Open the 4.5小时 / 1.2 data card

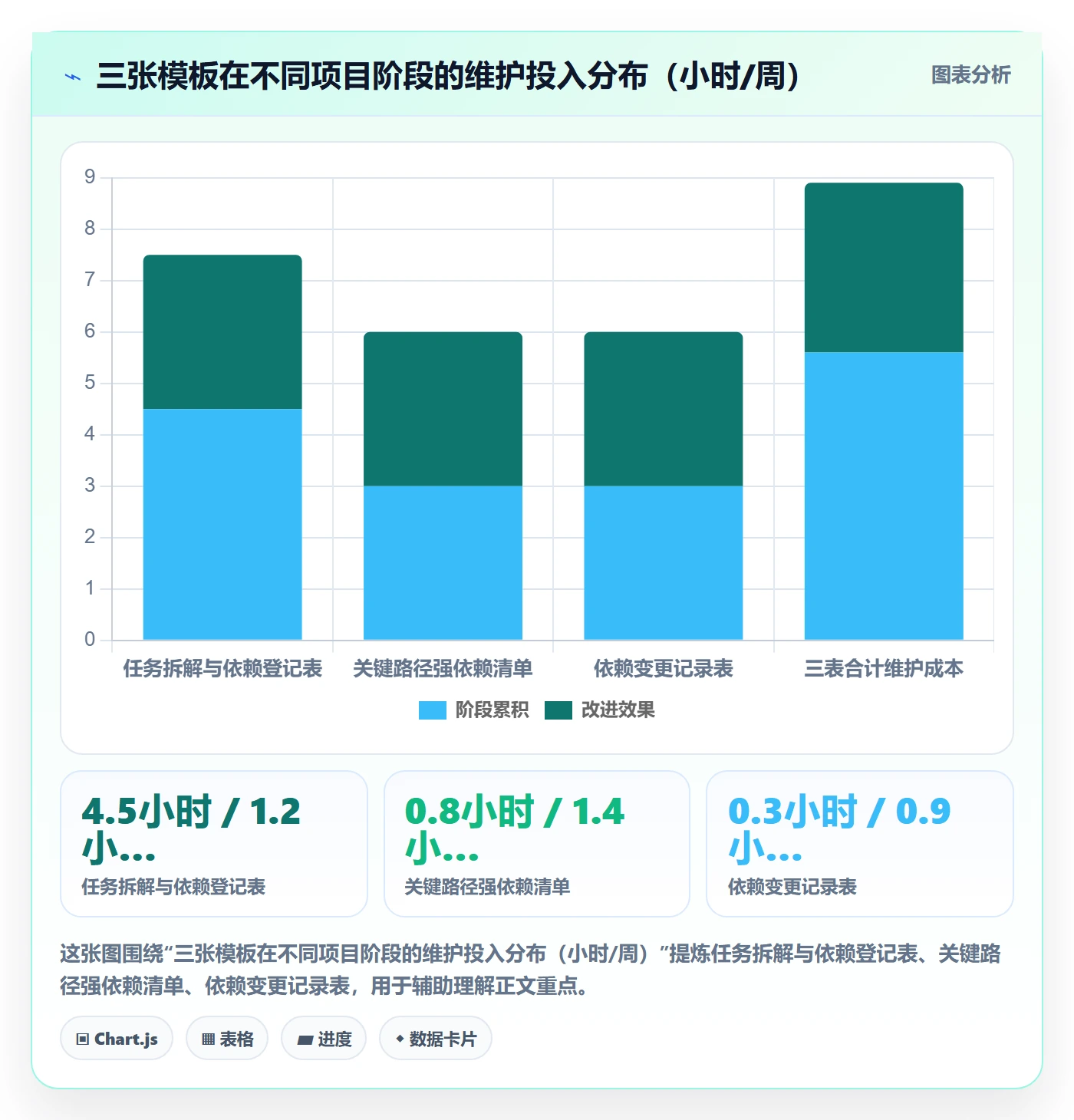pyautogui.click(x=214, y=844)
